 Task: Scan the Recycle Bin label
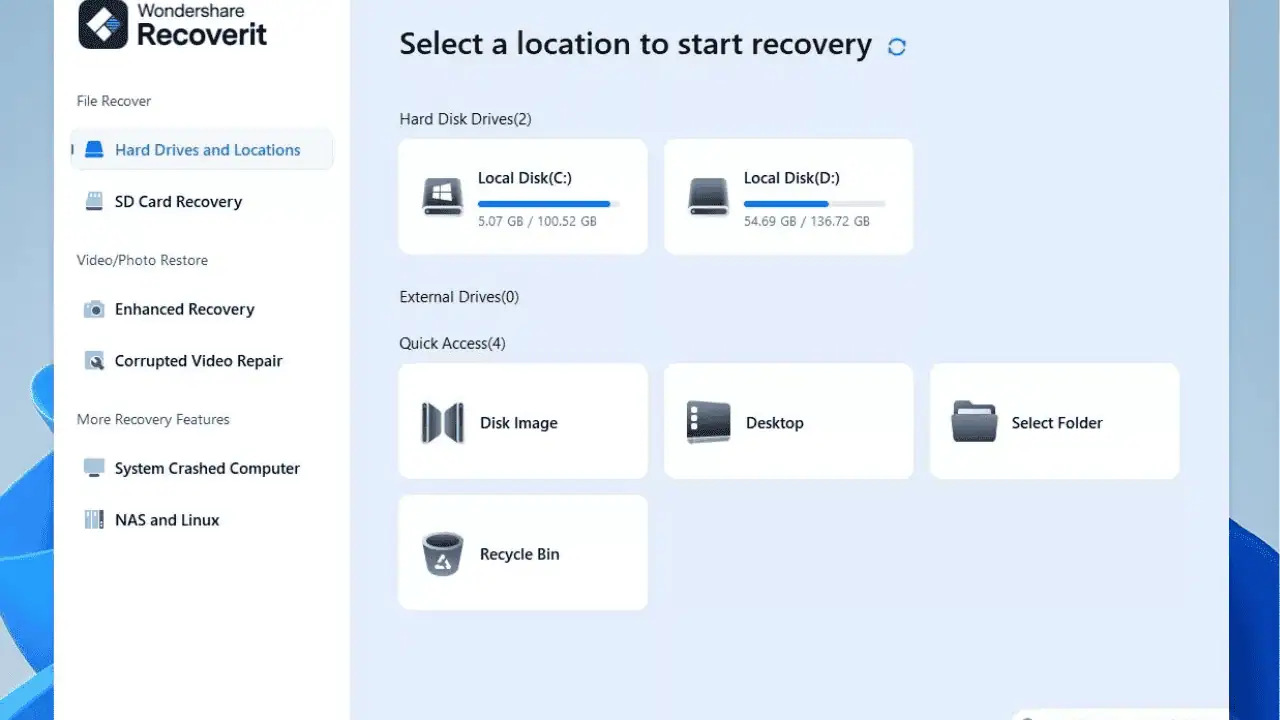click(519, 554)
